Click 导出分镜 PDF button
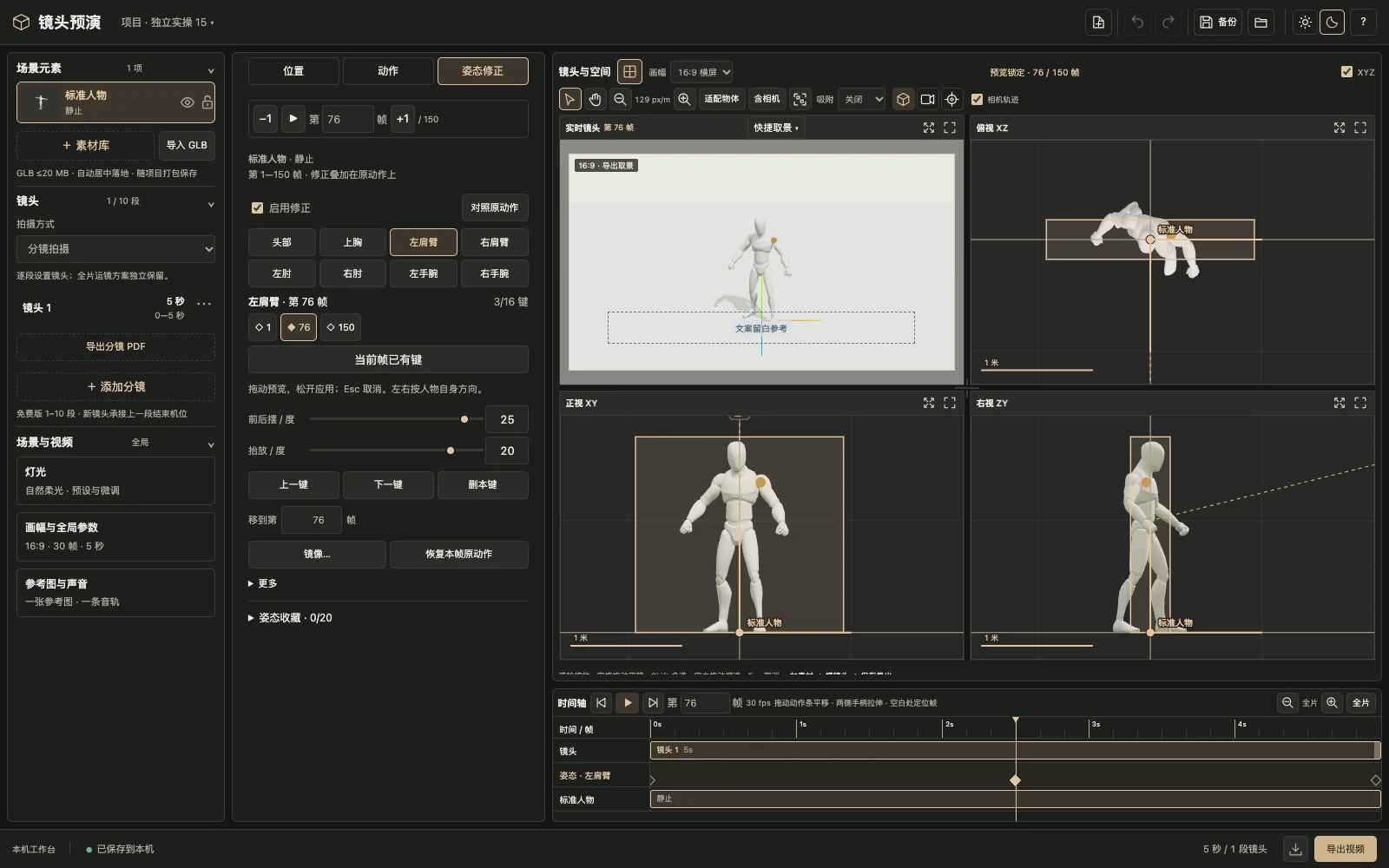 click(x=115, y=346)
